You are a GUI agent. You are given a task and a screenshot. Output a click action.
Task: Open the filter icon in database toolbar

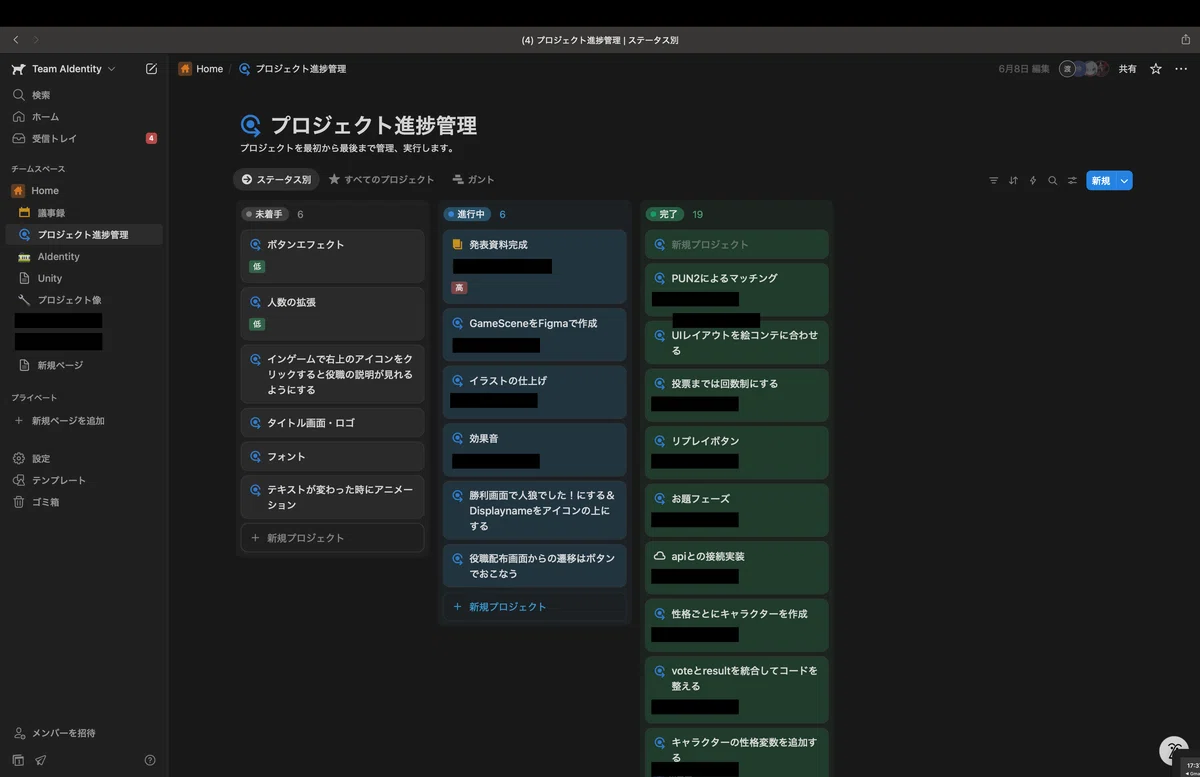pos(993,181)
